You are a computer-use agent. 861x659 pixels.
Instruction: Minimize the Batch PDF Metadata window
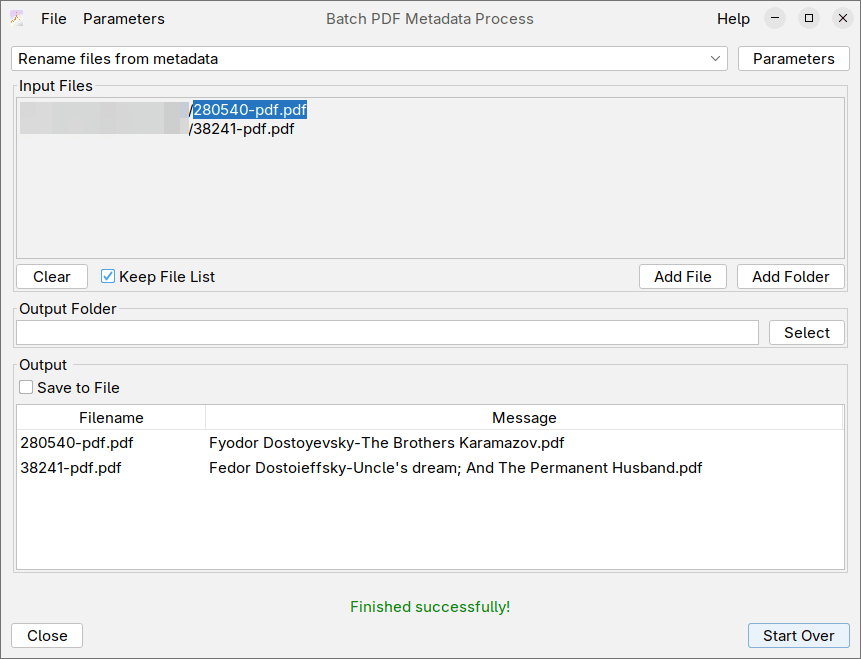[775, 18]
